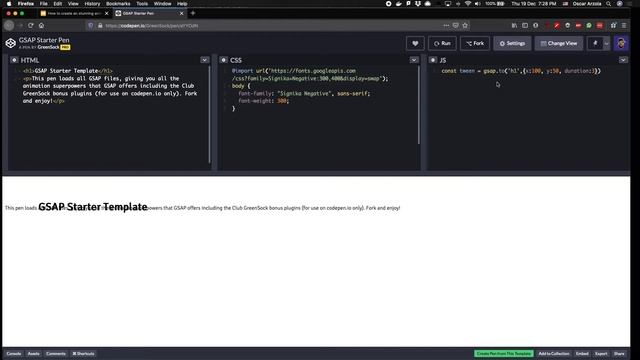
Task: Open HTML editor settings gear
Action: [14, 60]
